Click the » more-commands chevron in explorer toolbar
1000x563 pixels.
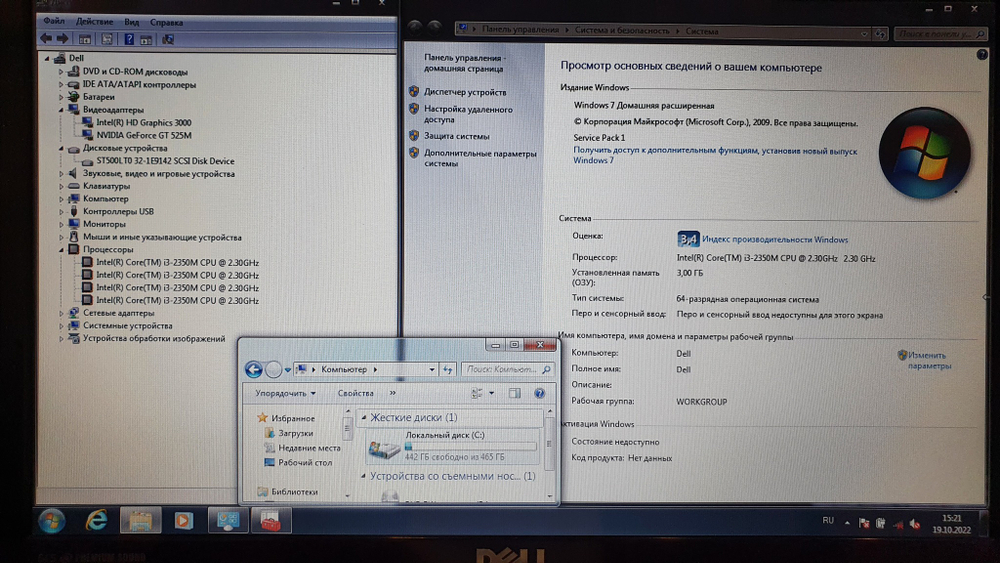[392, 393]
